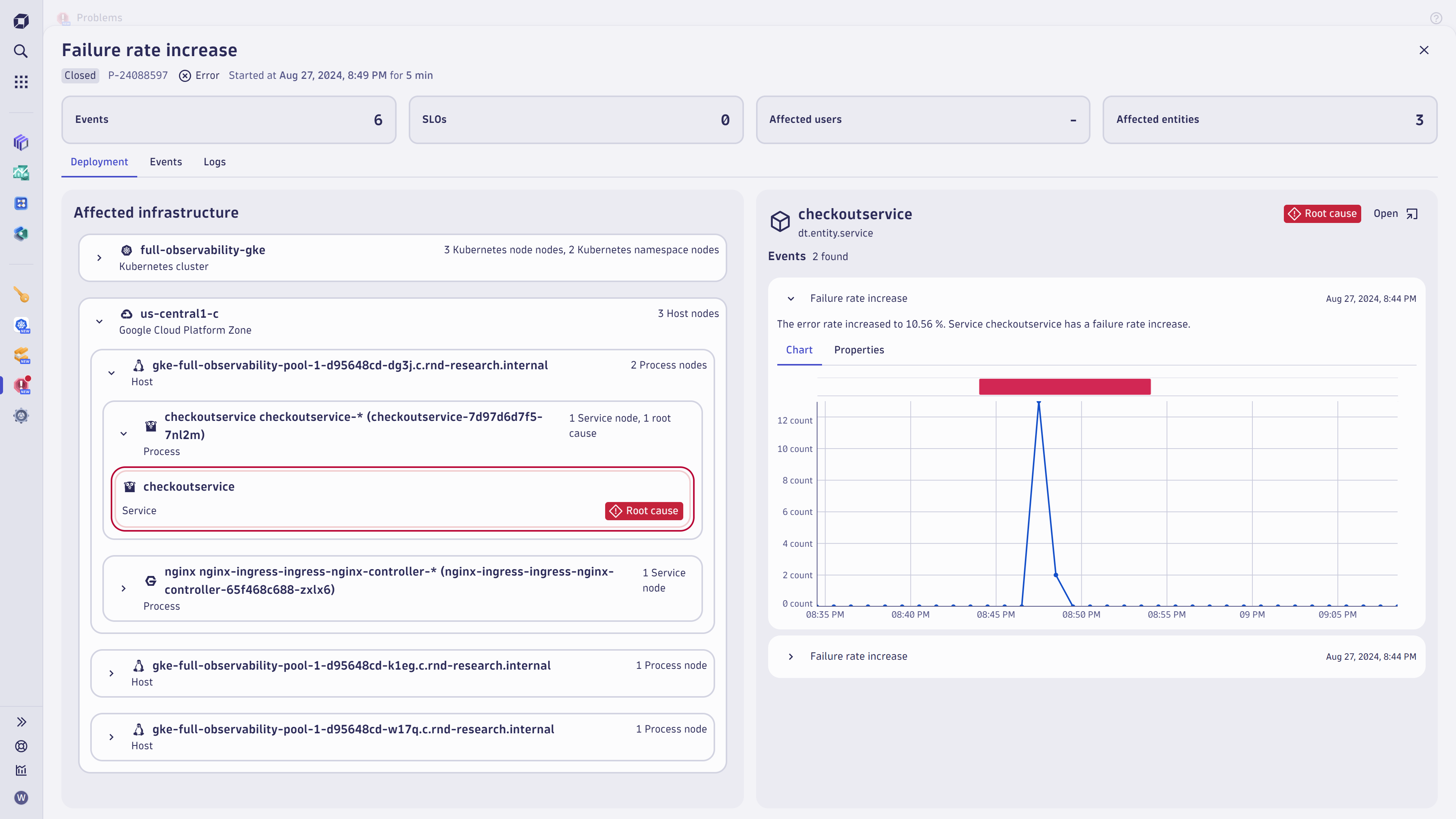Select the Events tab next to Deployment
The height and width of the screenshot is (819, 1456).
166,162
